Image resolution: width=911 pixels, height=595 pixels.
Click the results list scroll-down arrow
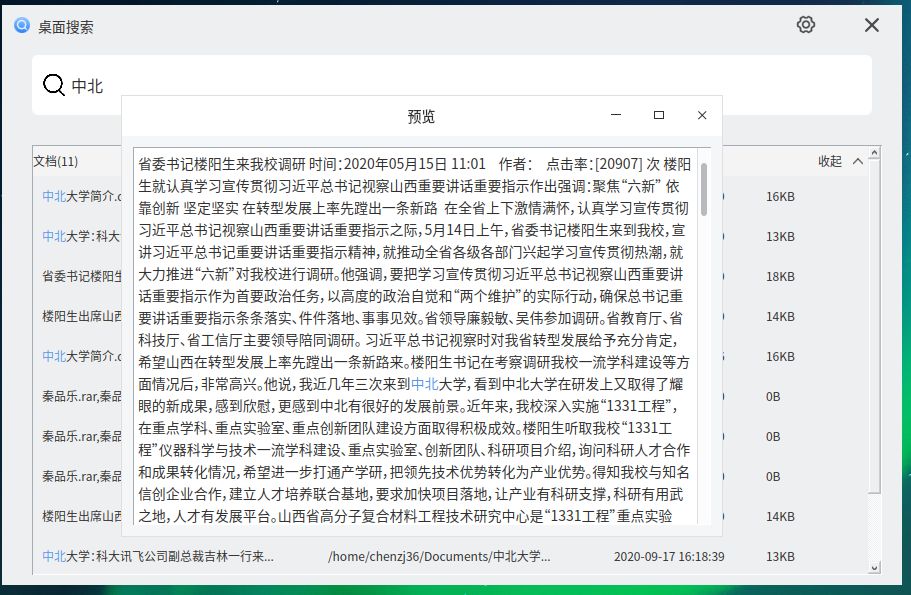coord(876,569)
